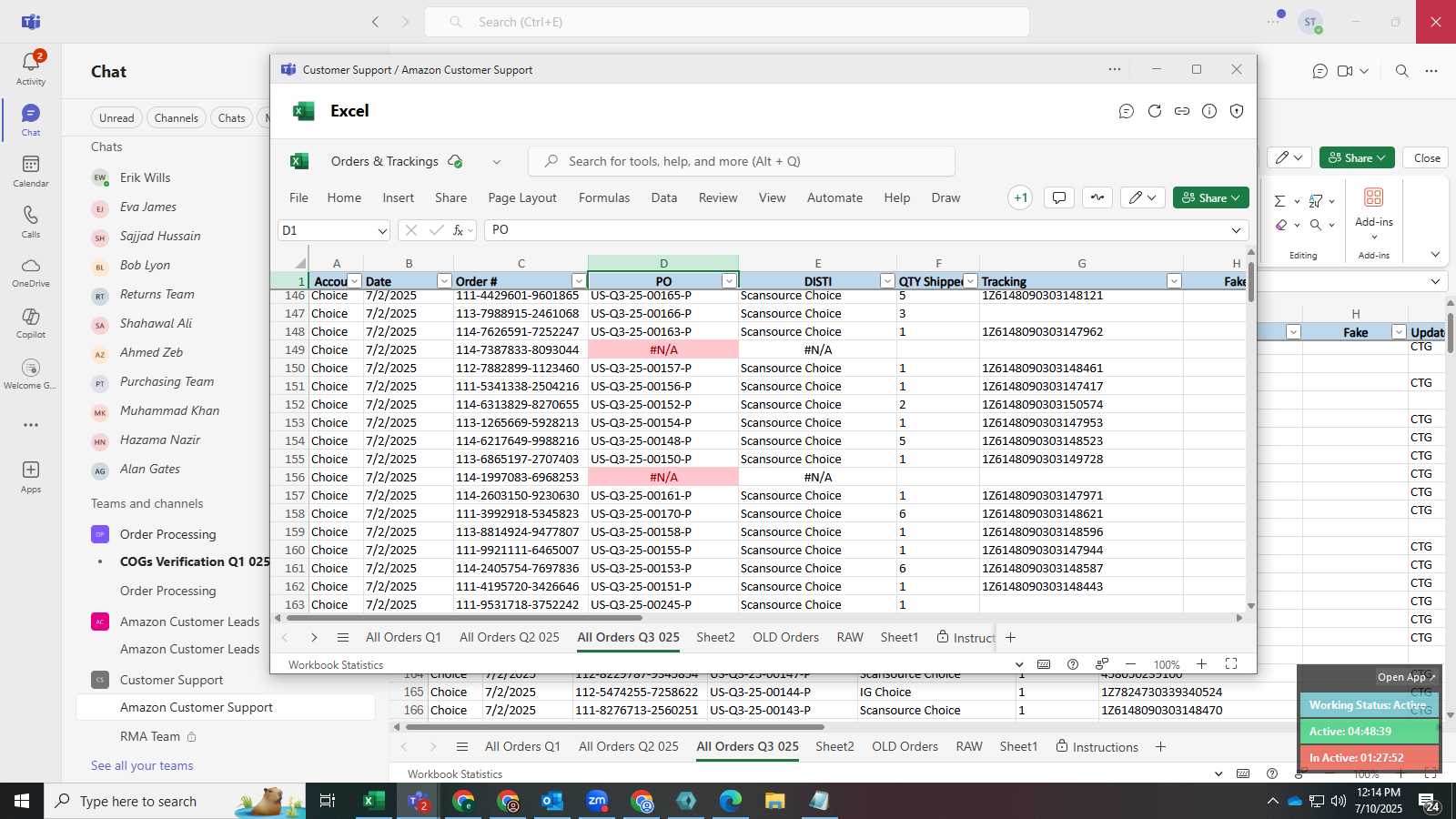Switch to OLD Orders sheet in popup
Screen dimensions: 1456x819
(785, 637)
